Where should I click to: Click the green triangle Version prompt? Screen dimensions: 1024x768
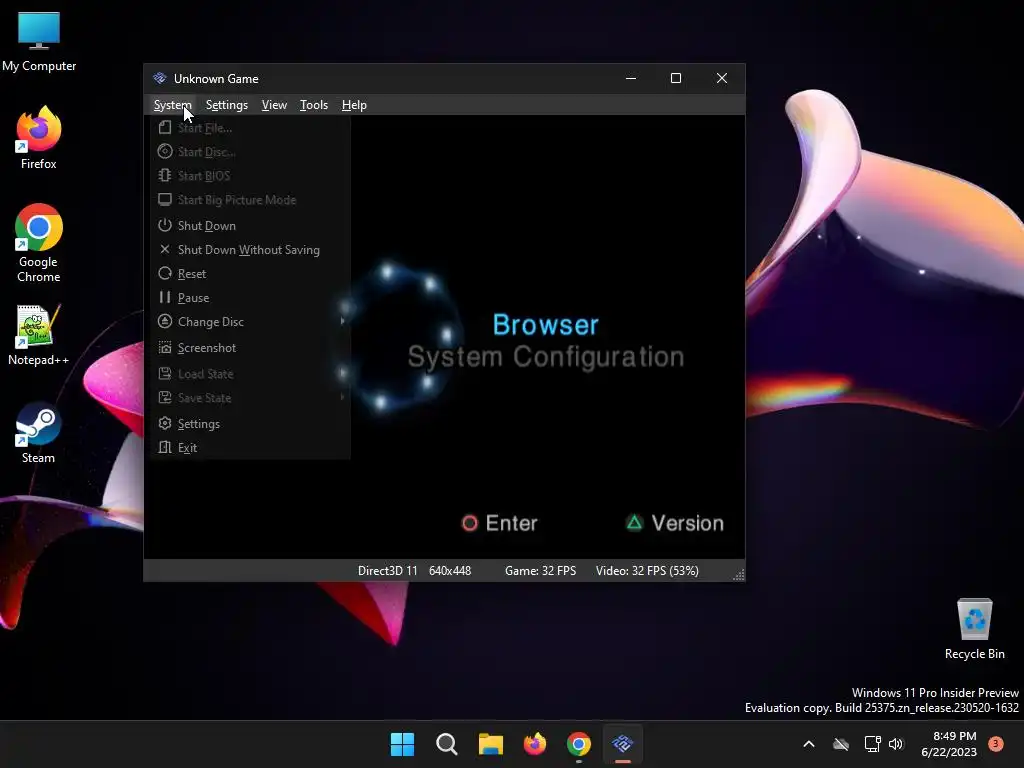(675, 523)
